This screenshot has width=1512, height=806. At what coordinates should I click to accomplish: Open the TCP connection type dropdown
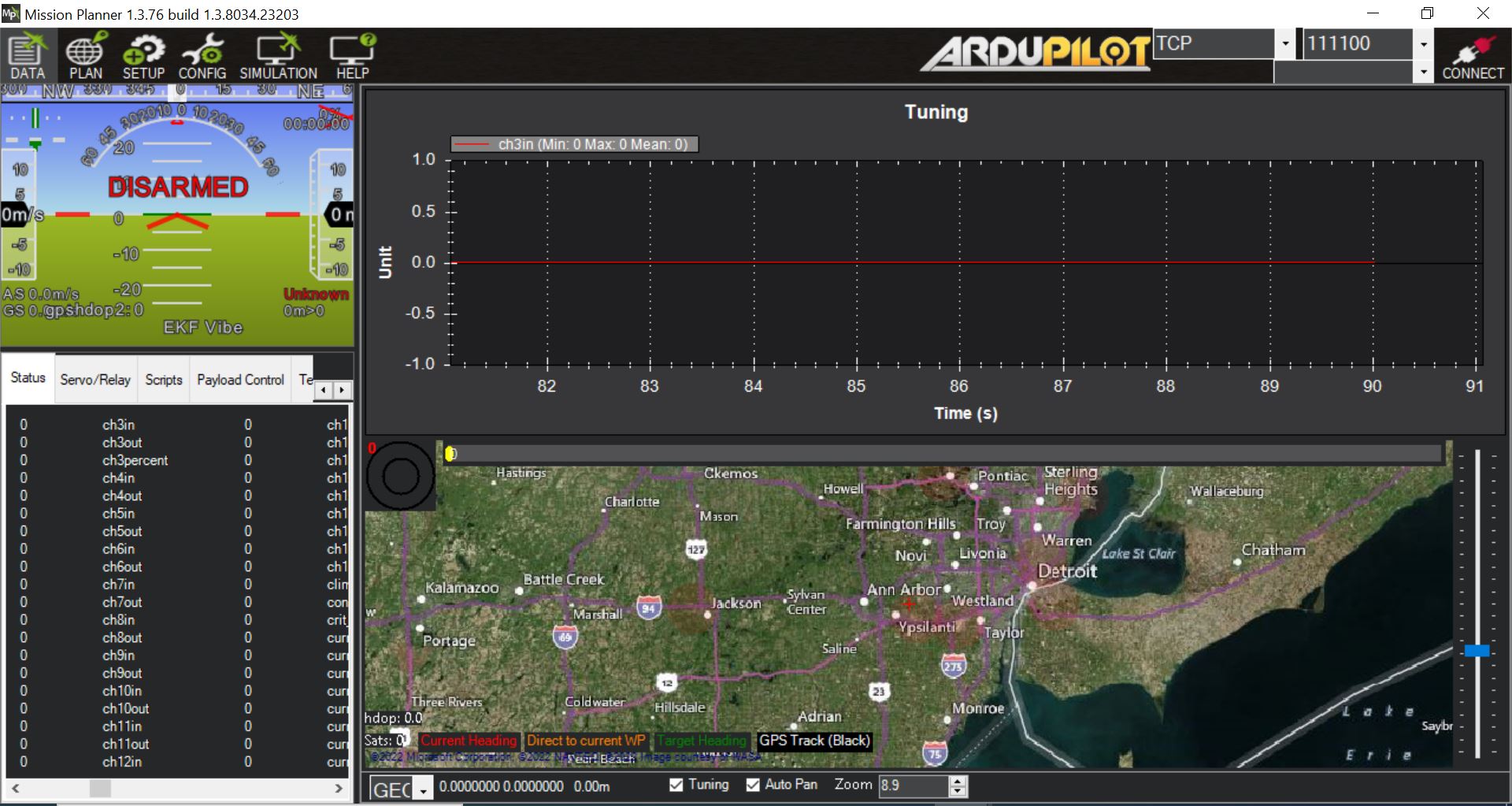[x=1285, y=44]
